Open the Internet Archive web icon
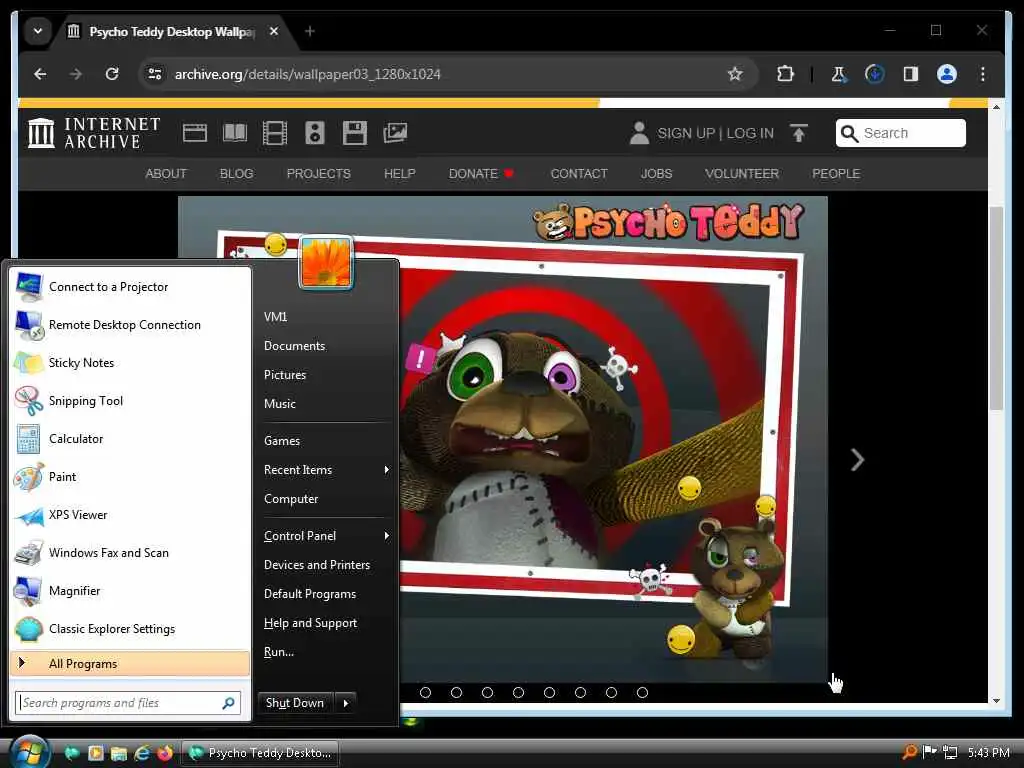Image resolution: width=1024 pixels, height=768 pixels. (x=195, y=133)
